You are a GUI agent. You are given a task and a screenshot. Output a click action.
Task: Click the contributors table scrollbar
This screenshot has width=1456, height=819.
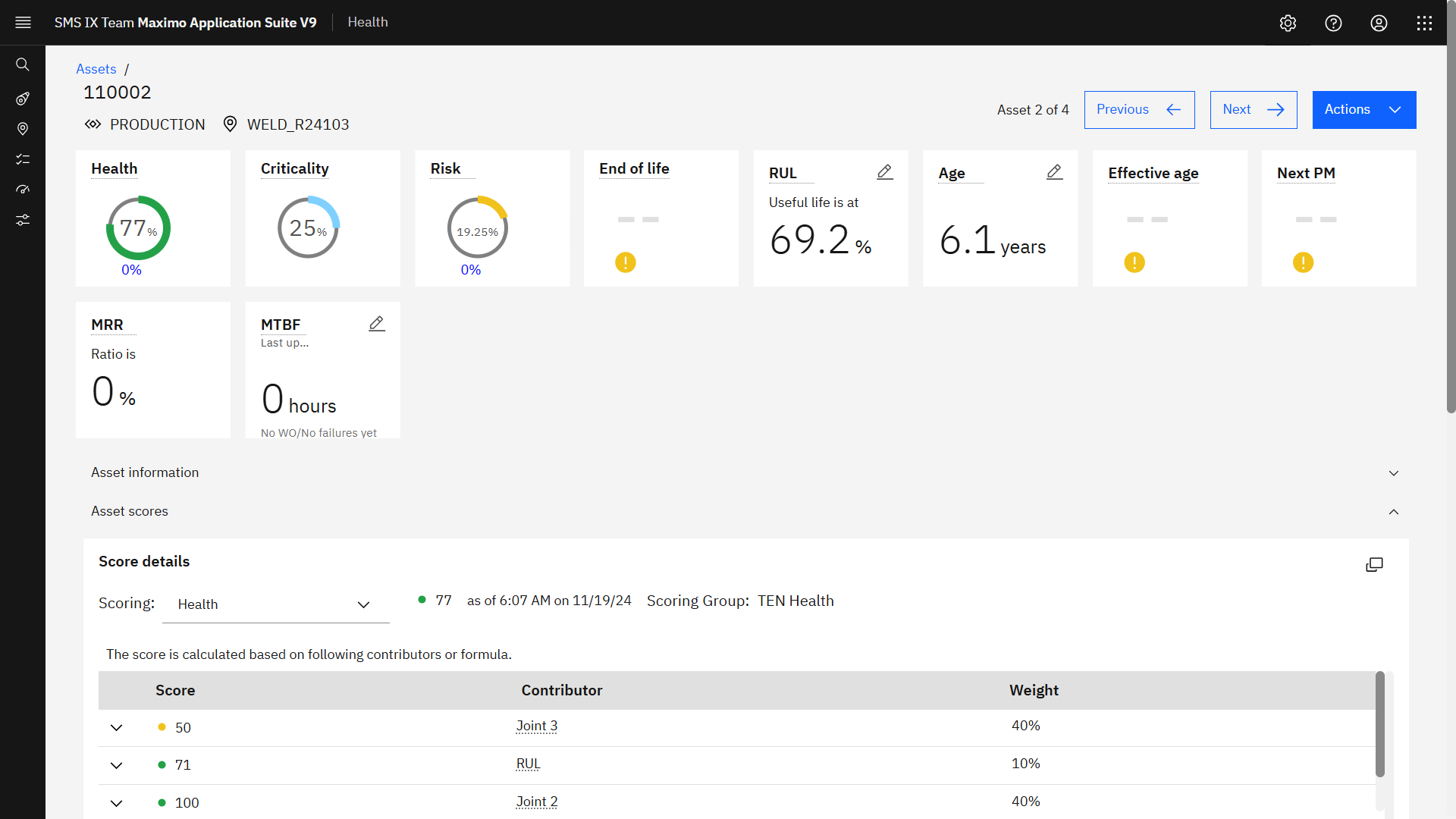[x=1379, y=724]
